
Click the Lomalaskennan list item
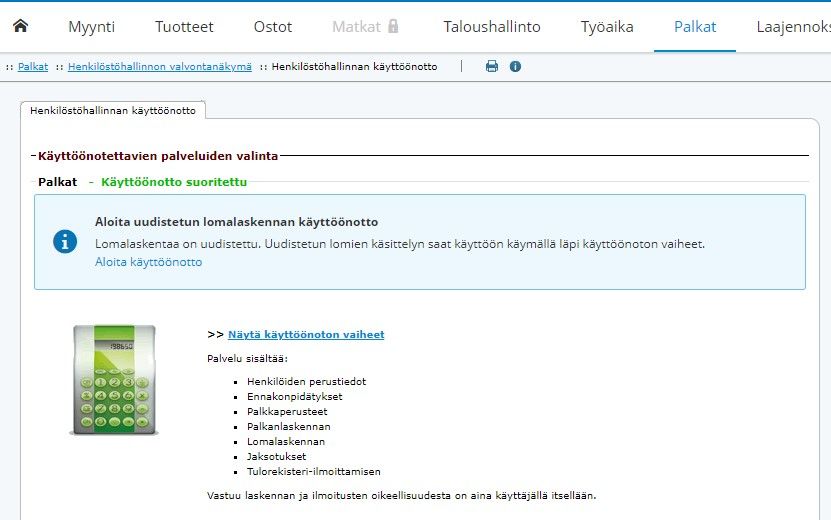[286, 442]
